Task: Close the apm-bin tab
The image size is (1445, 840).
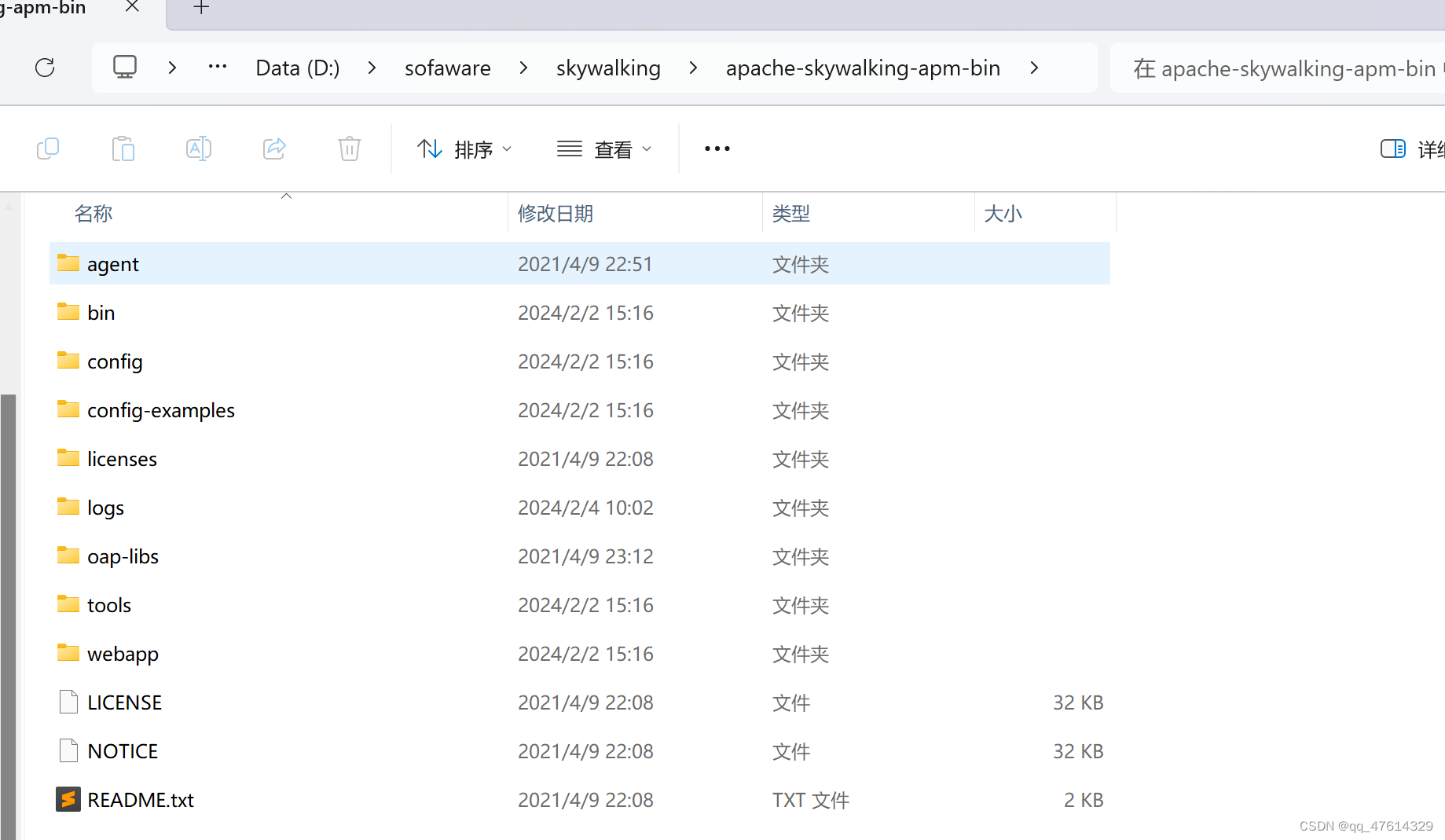Action: 133,7
